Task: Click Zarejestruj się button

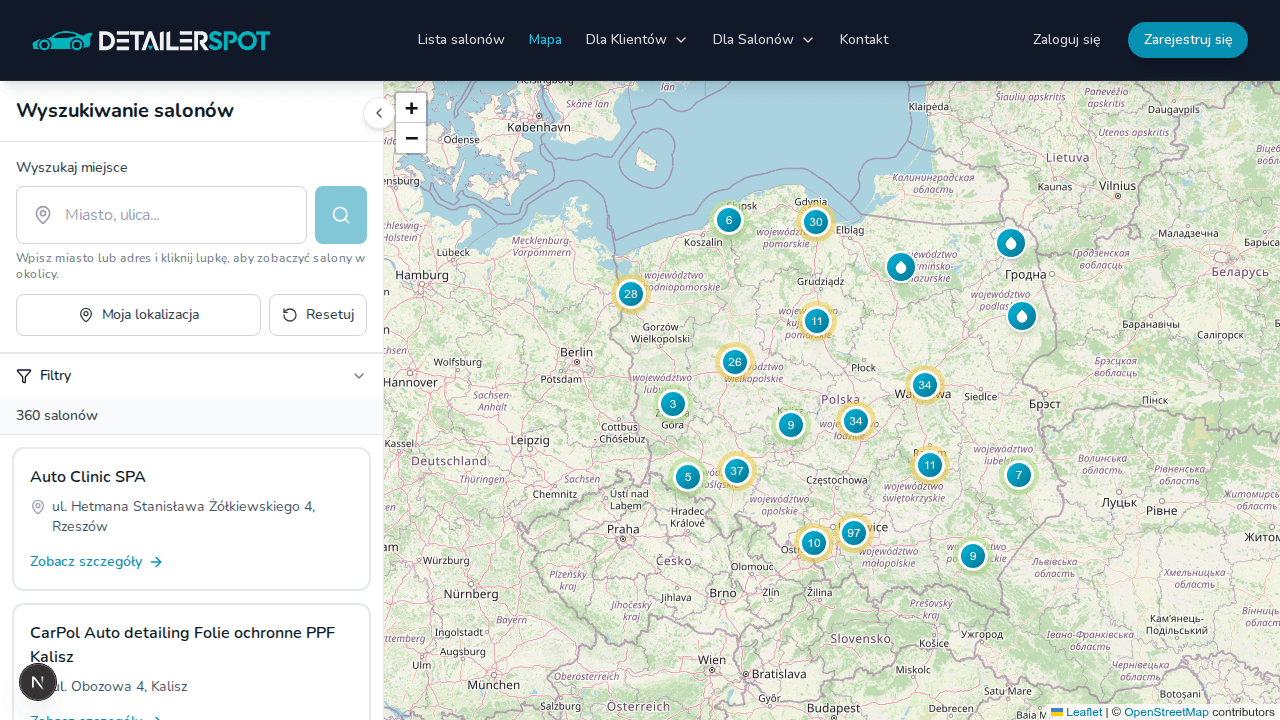Action: [1187, 39]
